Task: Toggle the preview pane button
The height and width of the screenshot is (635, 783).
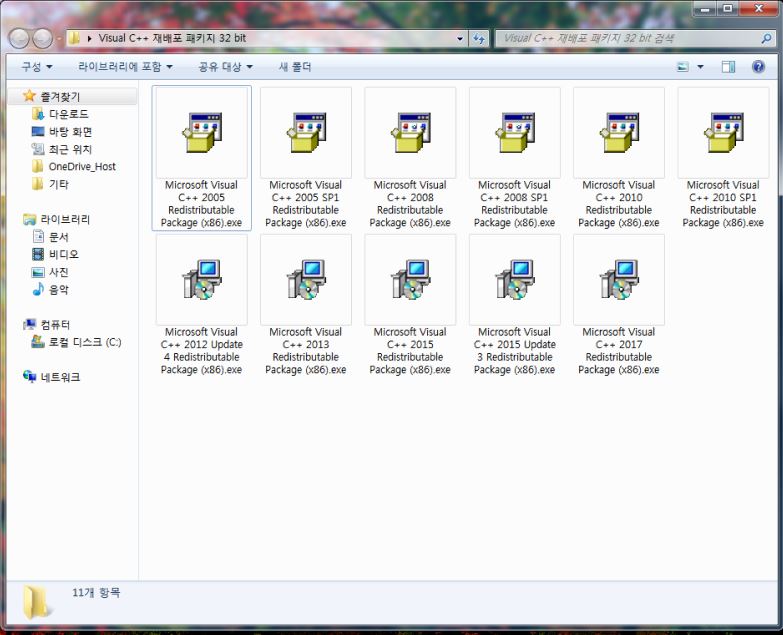Action: click(x=728, y=67)
